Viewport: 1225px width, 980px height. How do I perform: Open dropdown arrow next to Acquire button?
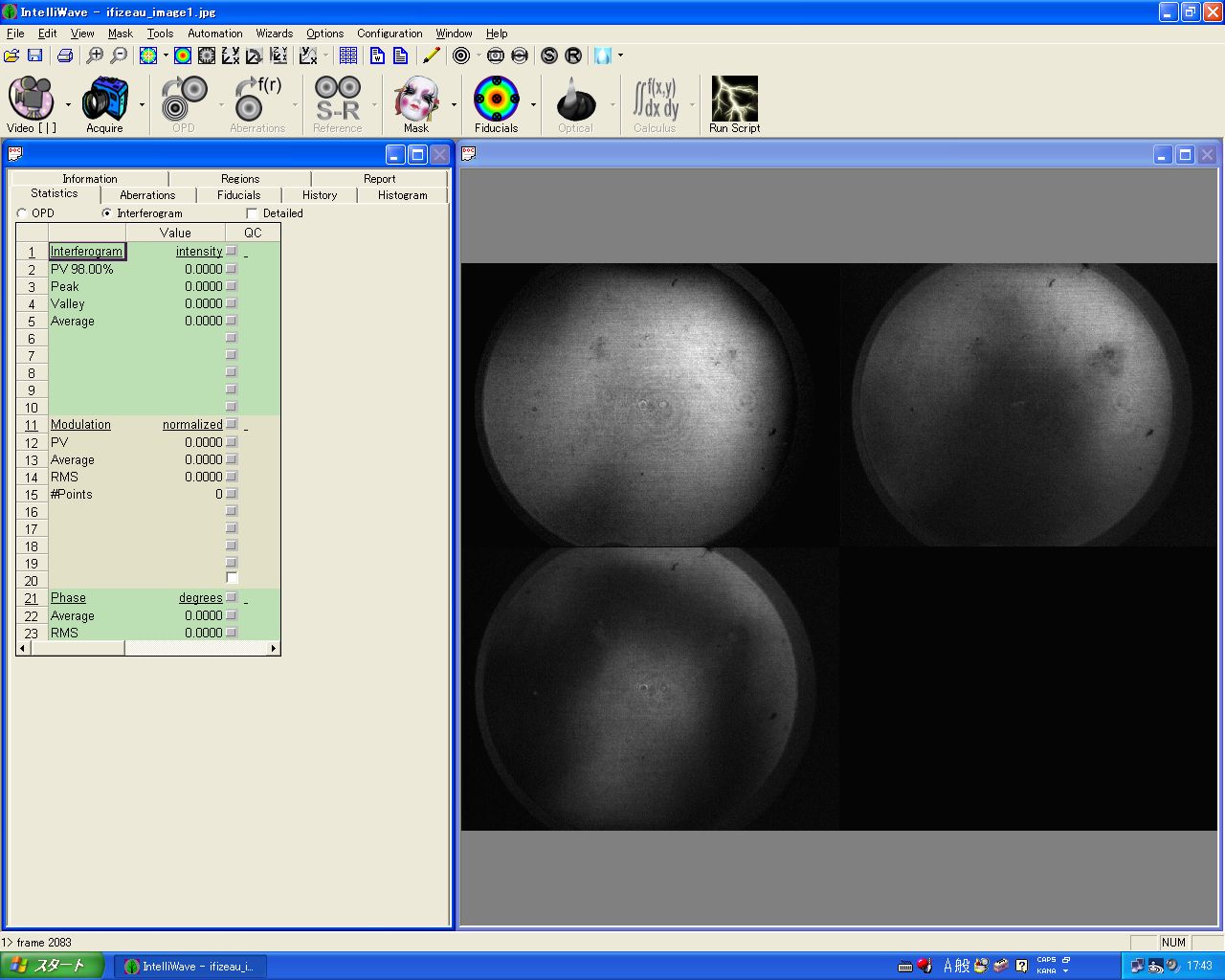coord(142,104)
